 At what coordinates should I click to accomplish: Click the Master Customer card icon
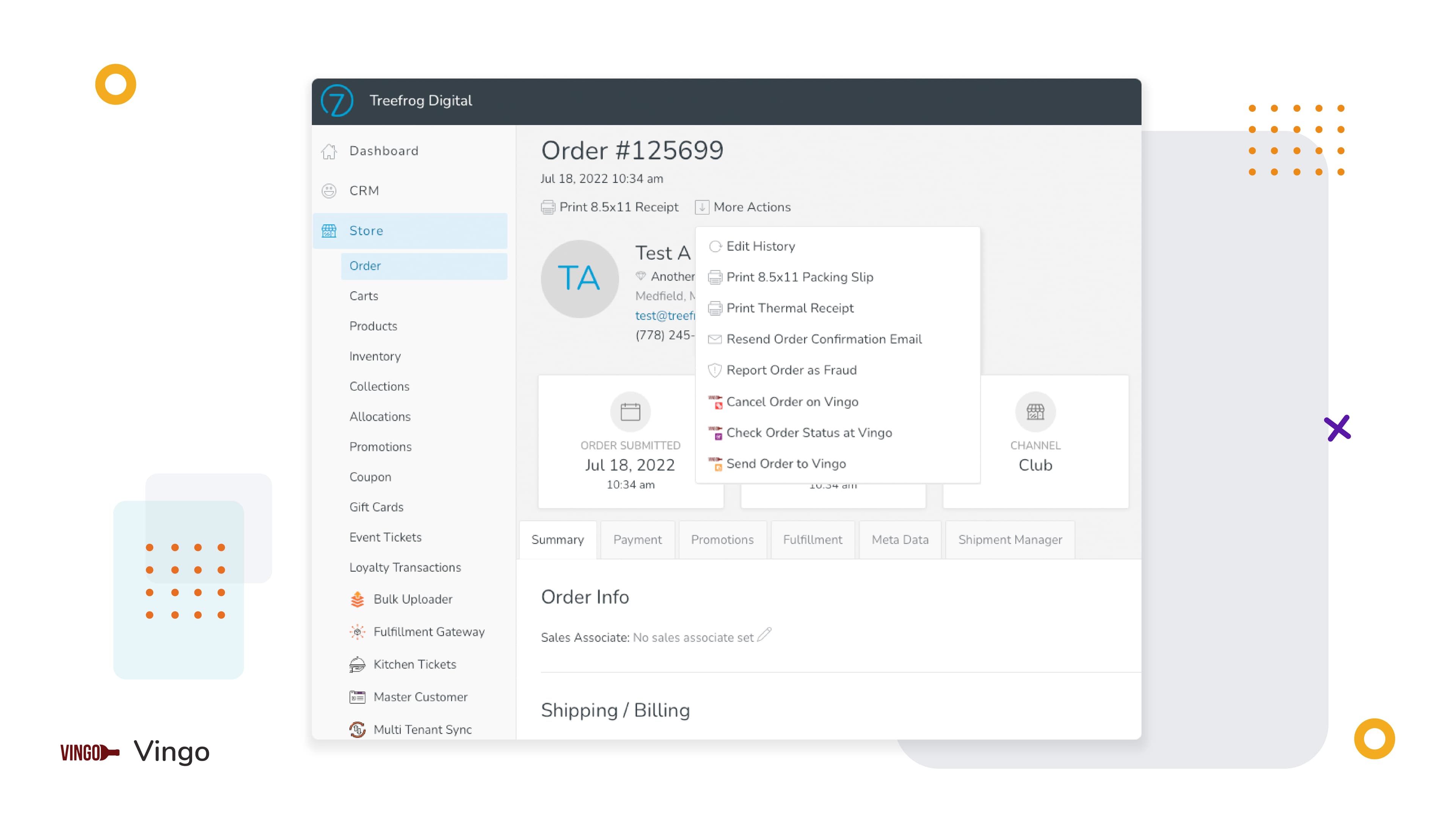click(x=357, y=697)
